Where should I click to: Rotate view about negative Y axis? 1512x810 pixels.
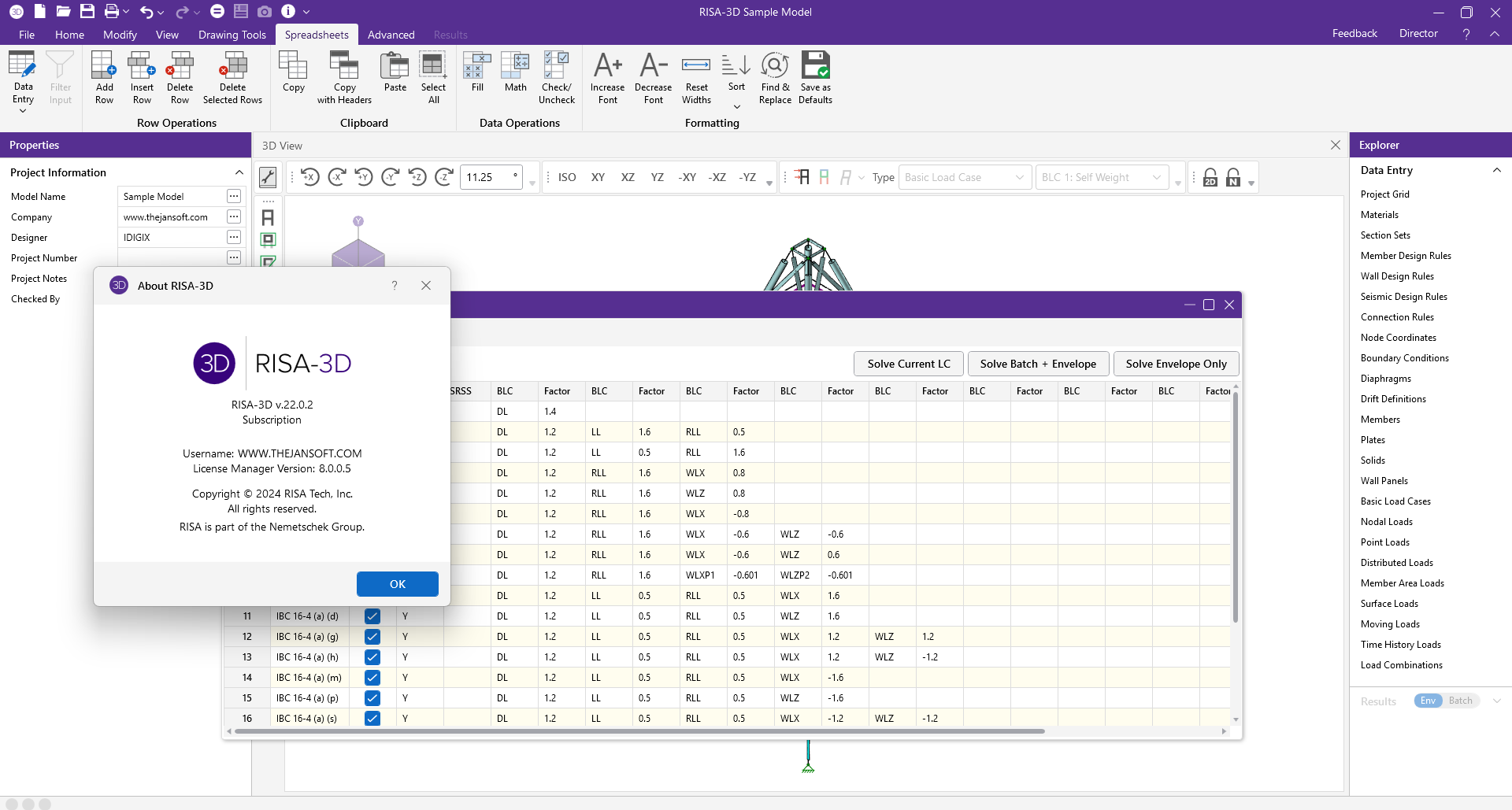[x=391, y=177]
